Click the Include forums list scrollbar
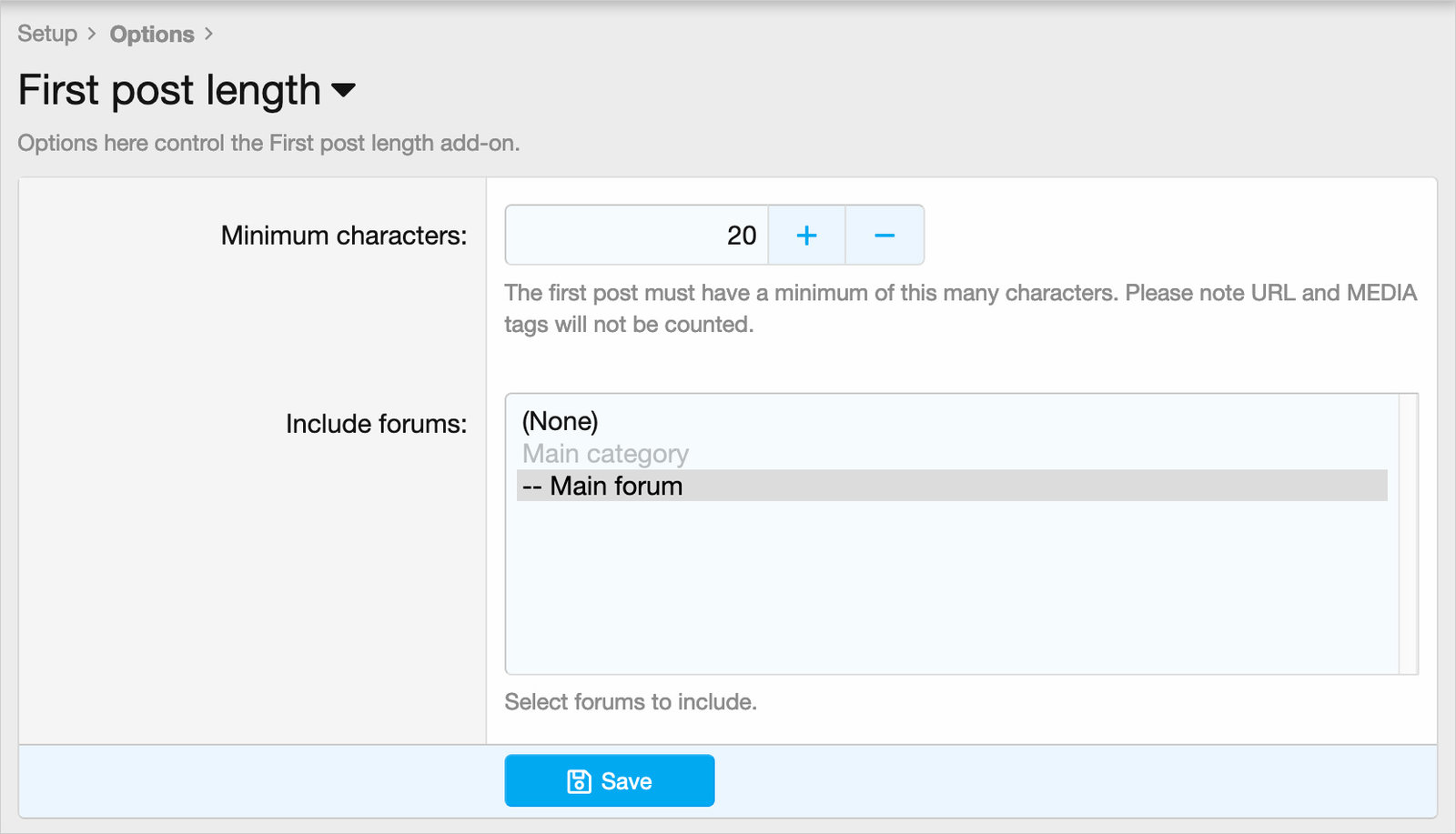The width and height of the screenshot is (1456, 834). [1409, 534]
